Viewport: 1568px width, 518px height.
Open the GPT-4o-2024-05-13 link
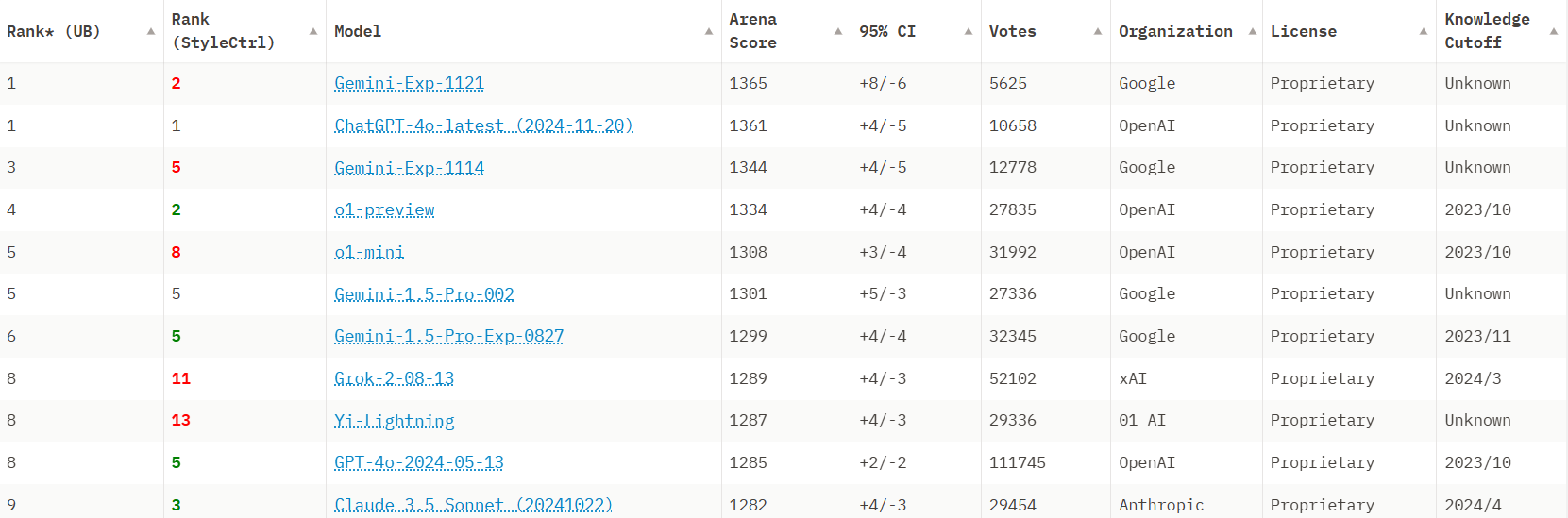(x=419, y=462)
